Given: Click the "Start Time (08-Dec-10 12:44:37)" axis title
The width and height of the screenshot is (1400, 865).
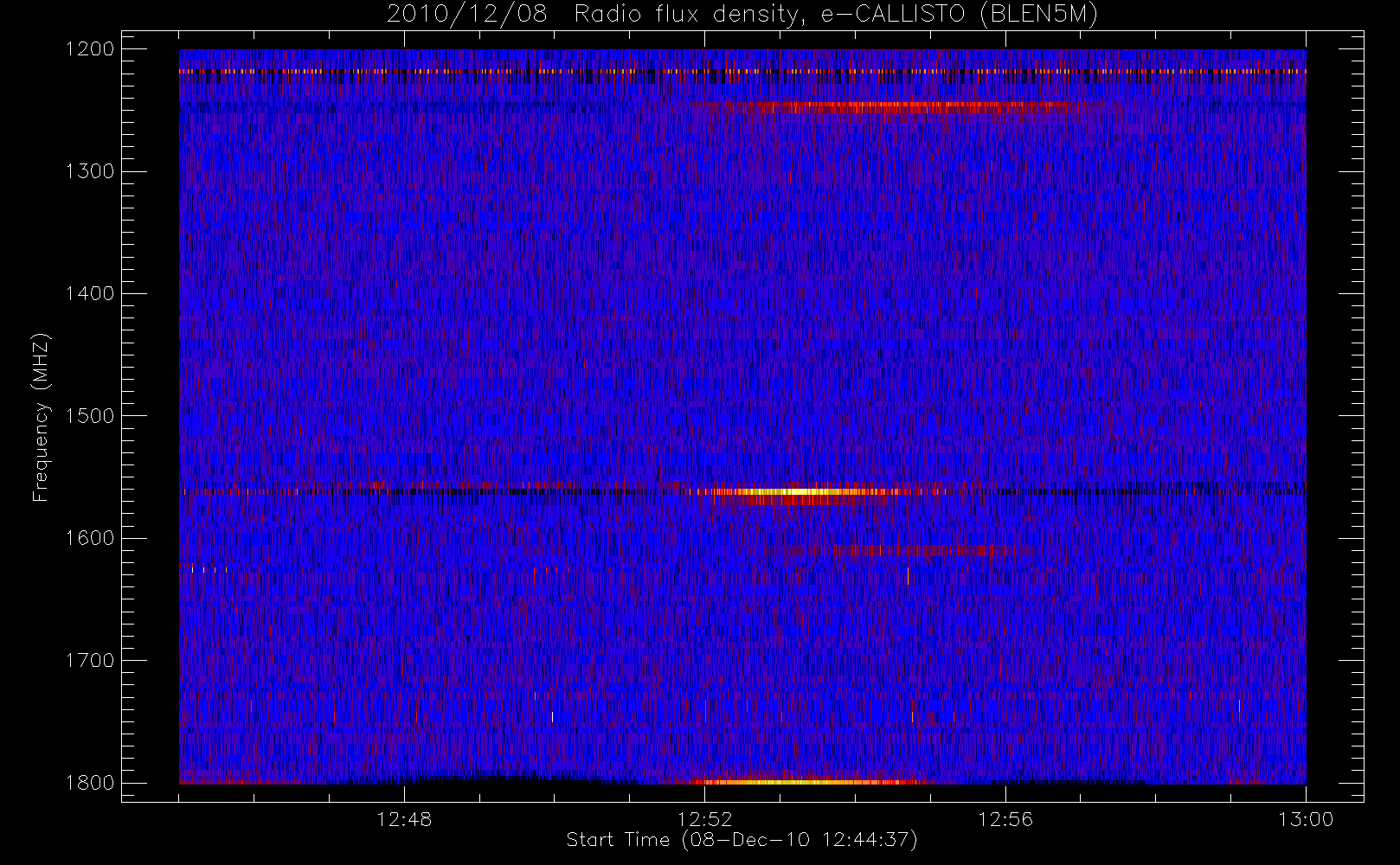Looking at the screenshot, I should (x=742, y=840).
